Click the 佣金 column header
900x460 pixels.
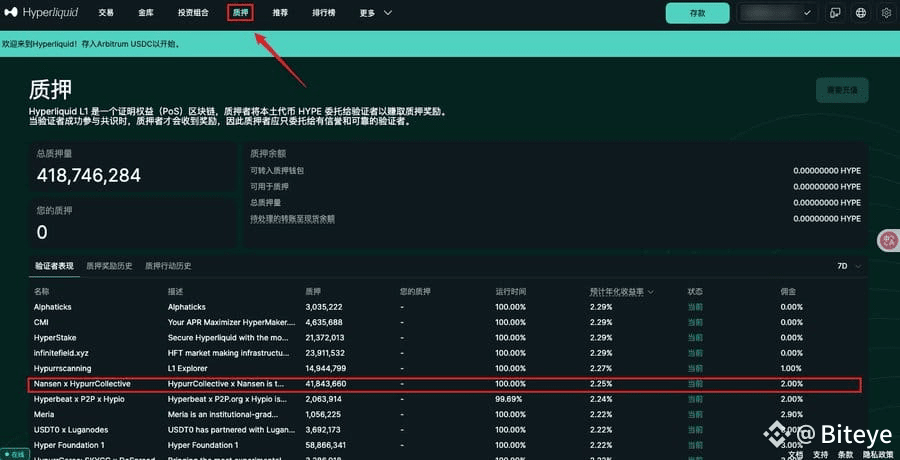click(x=788, y=292)
